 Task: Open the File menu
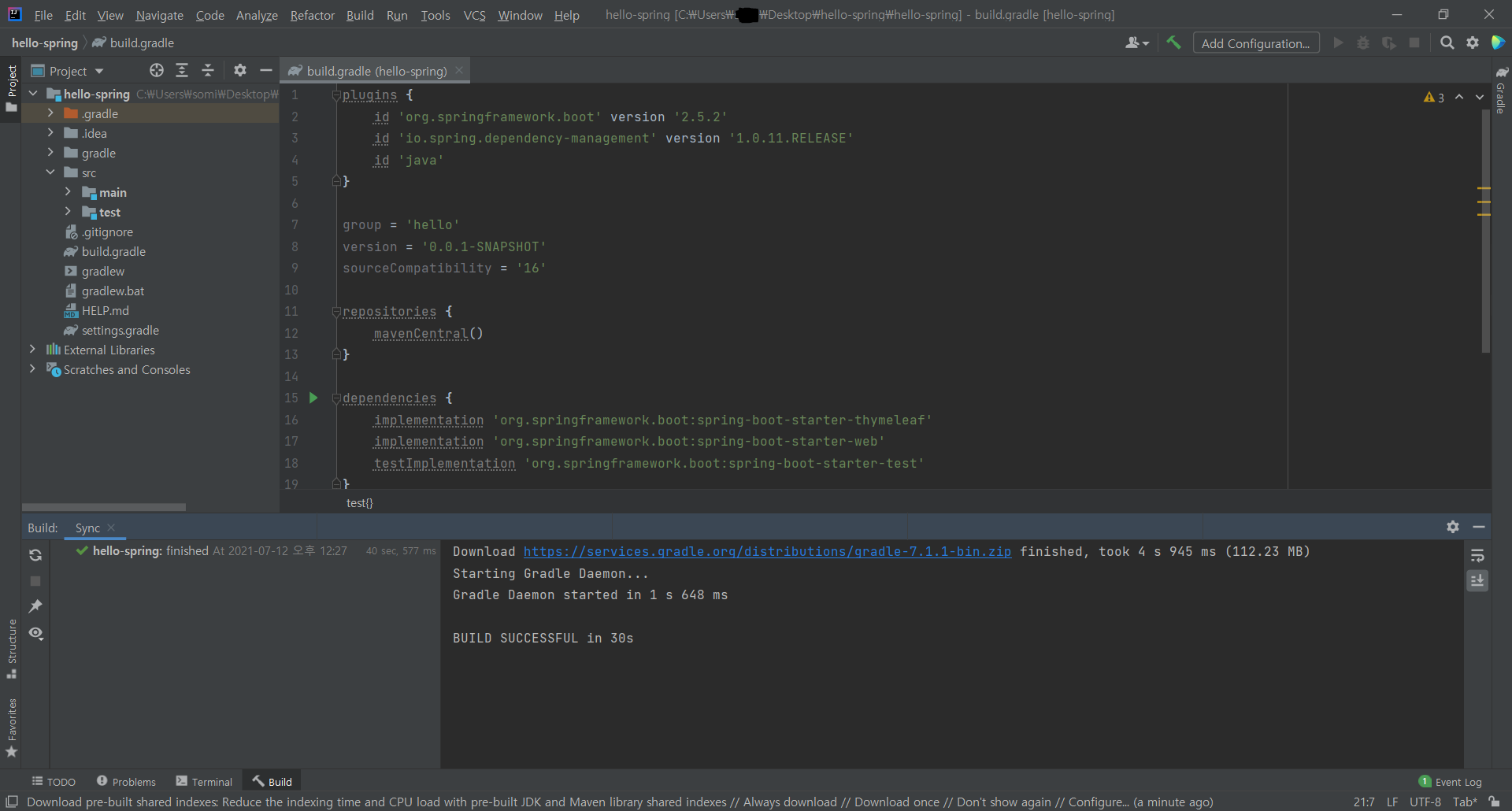[43, 15]
